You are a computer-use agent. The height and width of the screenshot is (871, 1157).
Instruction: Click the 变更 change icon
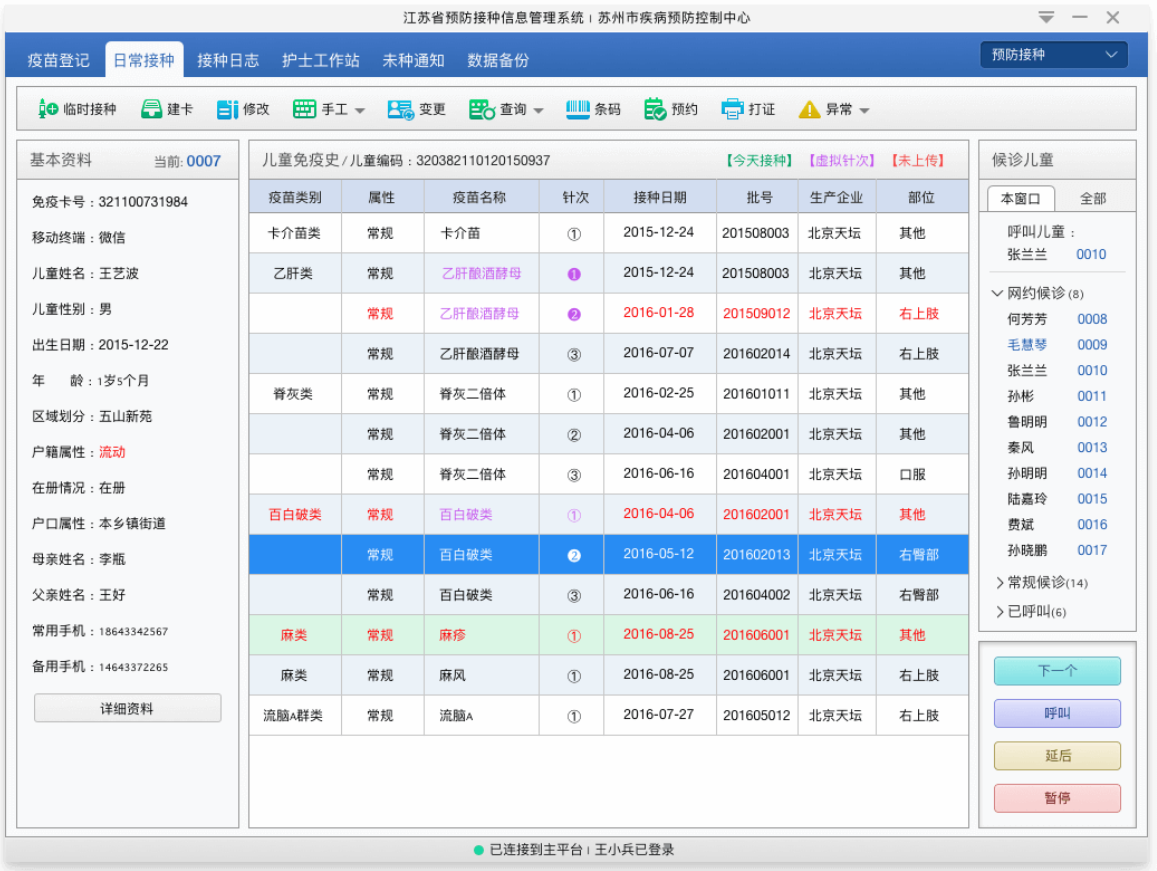point(401,109)
